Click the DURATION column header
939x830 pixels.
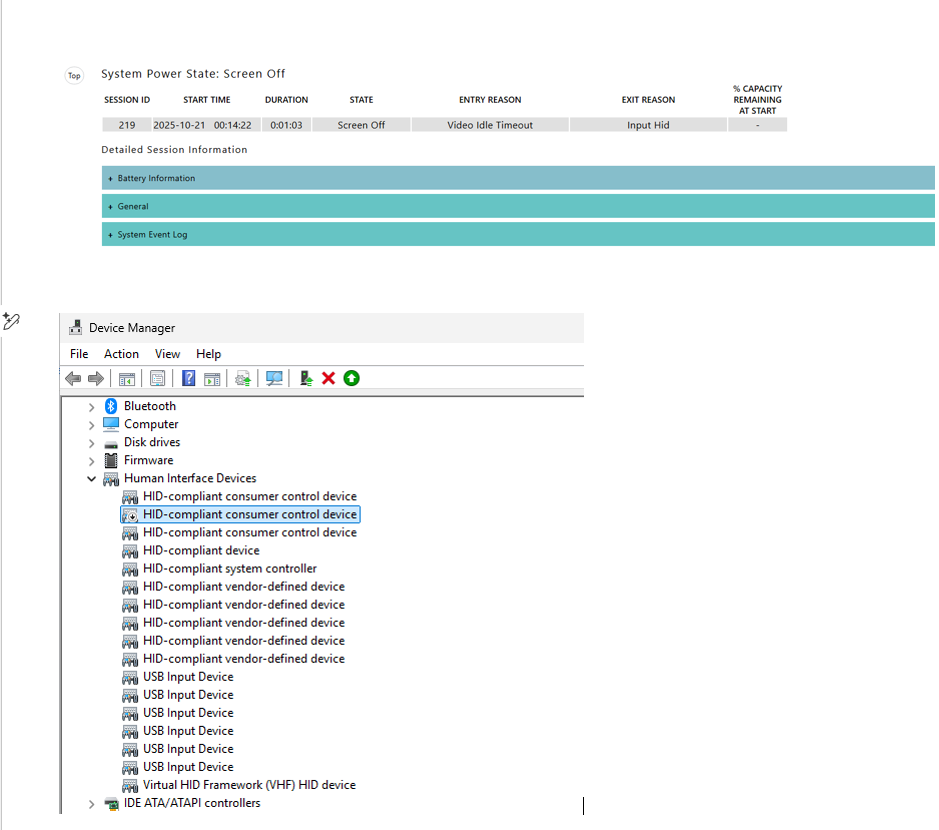286,100
